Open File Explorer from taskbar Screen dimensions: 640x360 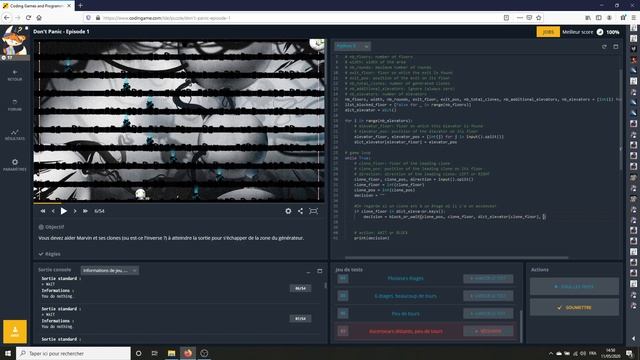pyautogui.click(x=171, y=353)
